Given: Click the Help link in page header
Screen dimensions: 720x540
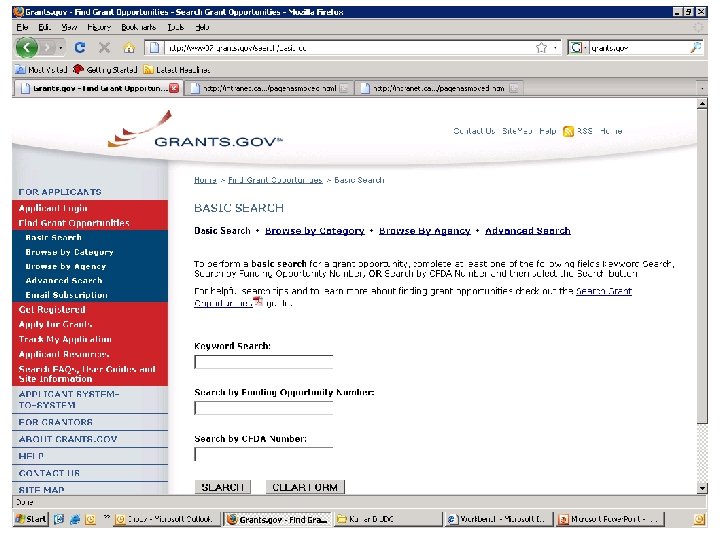Looking at the screenshot, I should (547, 131).
